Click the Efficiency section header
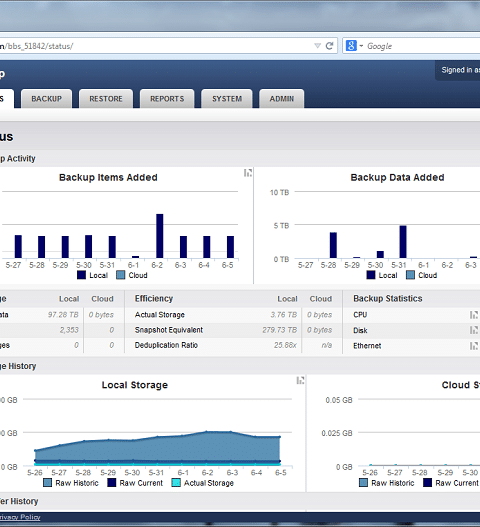The image size is (480, 527). [154, 298]
